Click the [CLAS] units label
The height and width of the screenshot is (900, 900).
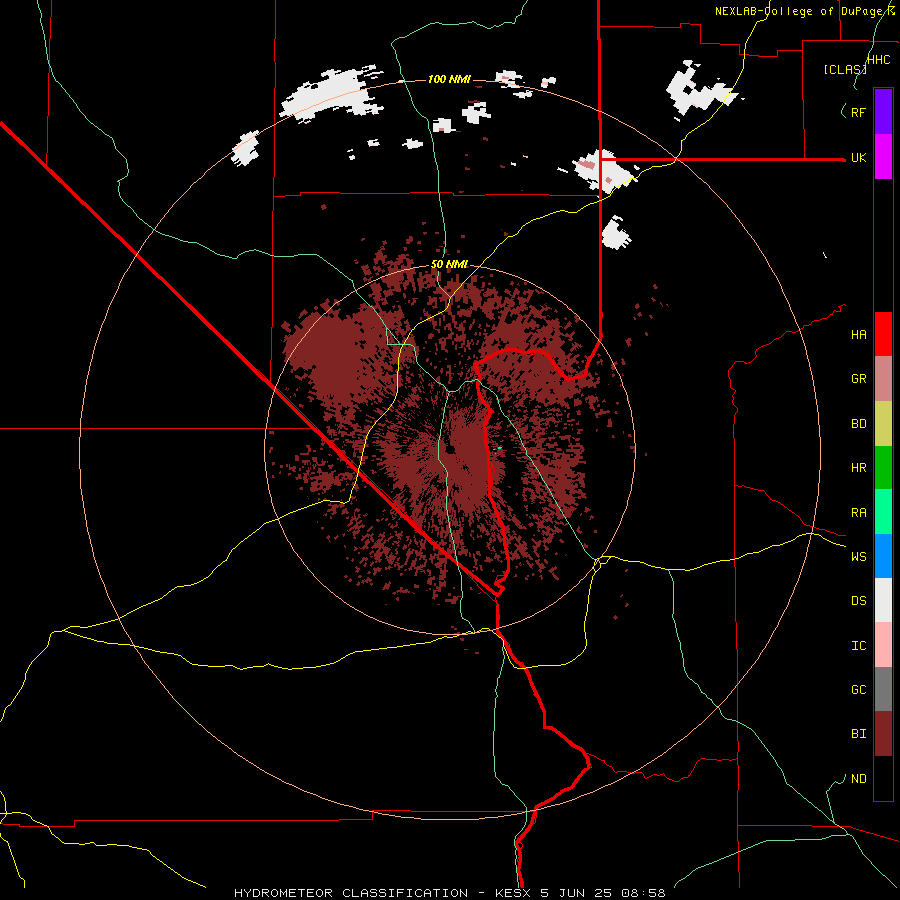pyautogui.click(x=845, y=69)
